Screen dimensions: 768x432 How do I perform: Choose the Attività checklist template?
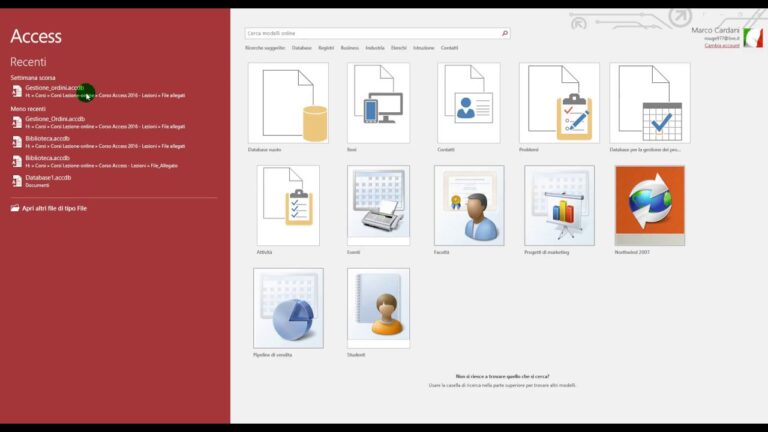[x=288, y=205]
